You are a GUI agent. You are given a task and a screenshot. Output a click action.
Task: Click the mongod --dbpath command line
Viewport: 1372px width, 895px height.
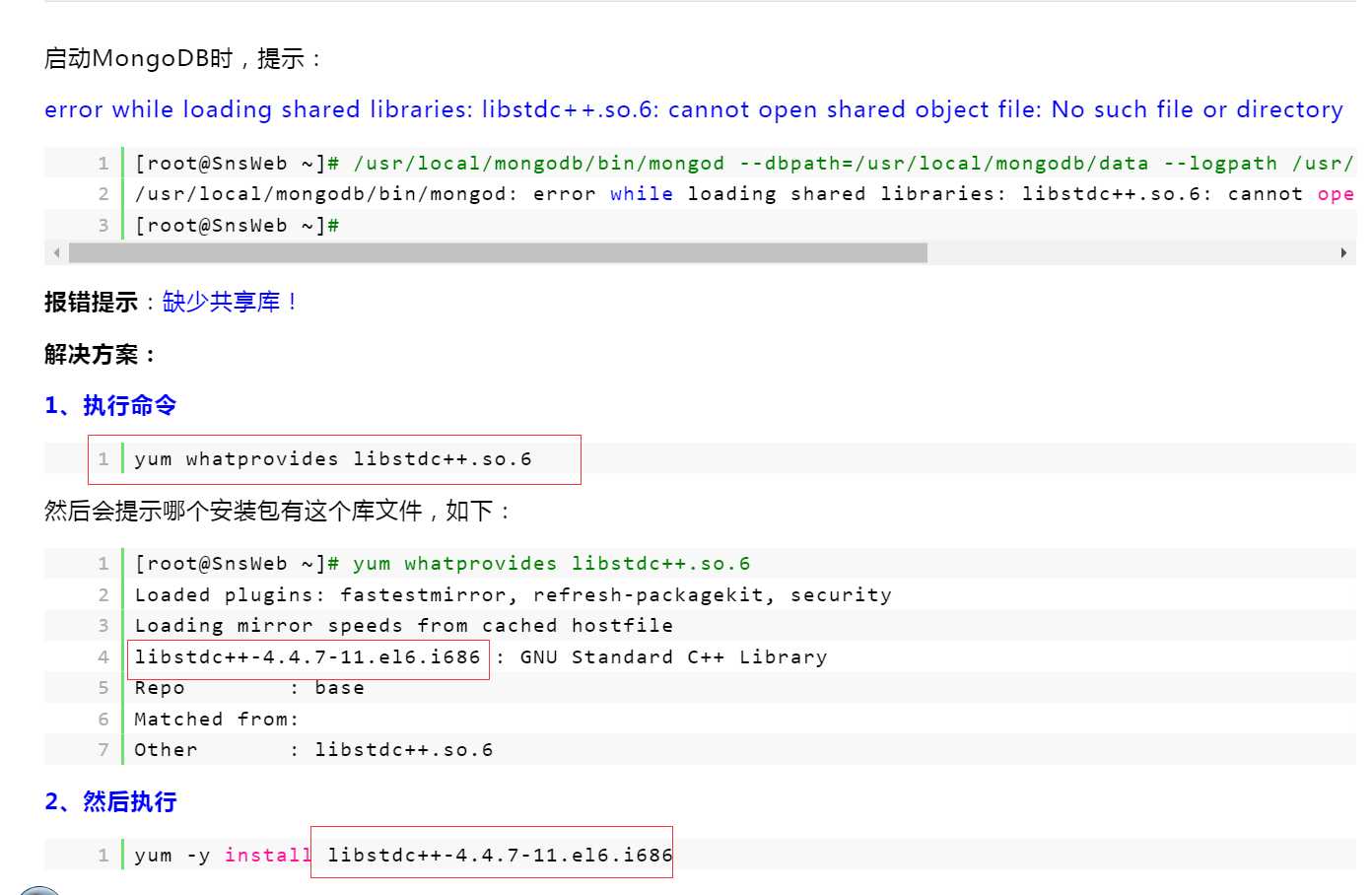pyautogui.click(x=745, y=164)
